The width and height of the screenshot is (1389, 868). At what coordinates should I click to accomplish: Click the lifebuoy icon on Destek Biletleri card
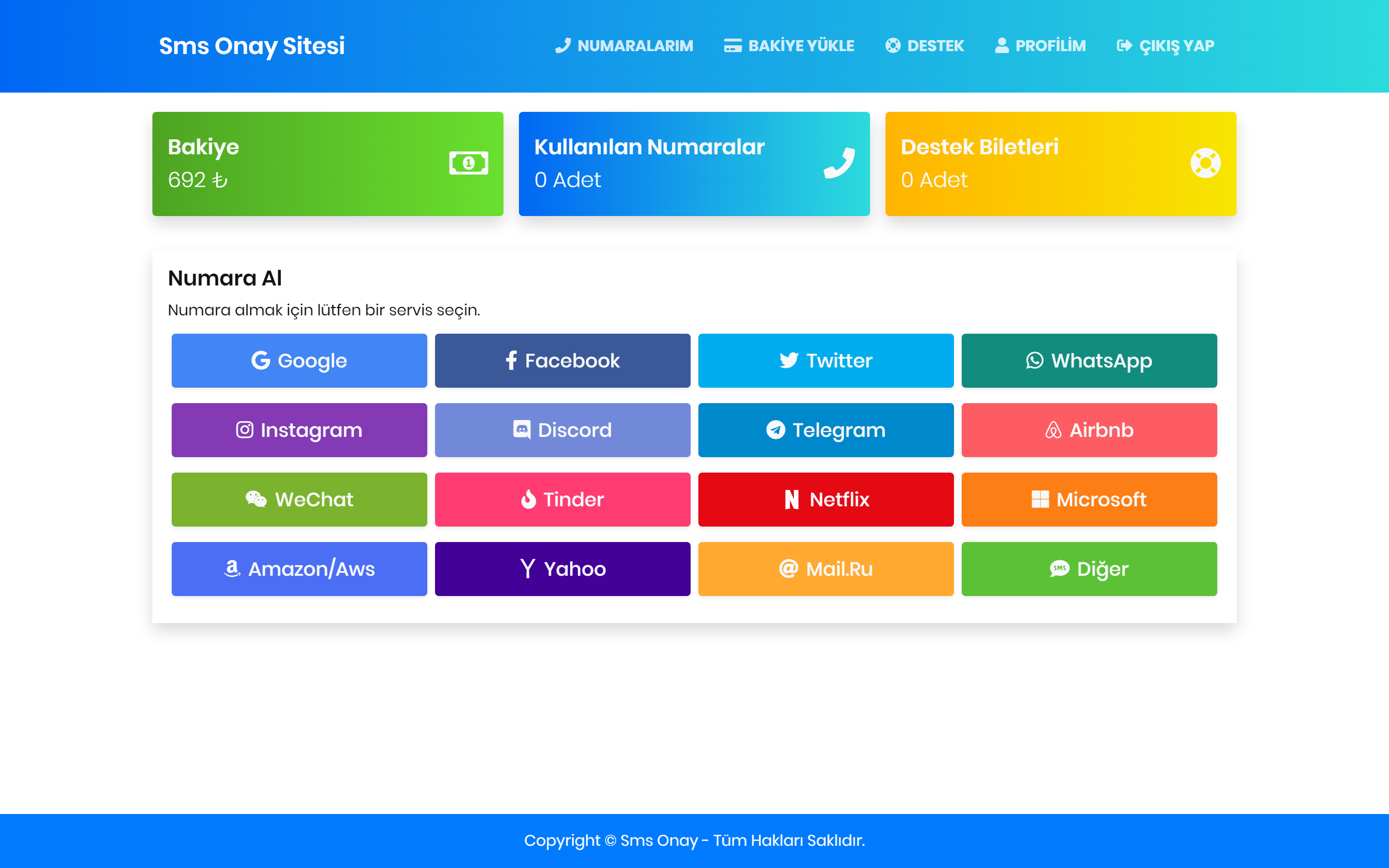(x=1205, y=163)
